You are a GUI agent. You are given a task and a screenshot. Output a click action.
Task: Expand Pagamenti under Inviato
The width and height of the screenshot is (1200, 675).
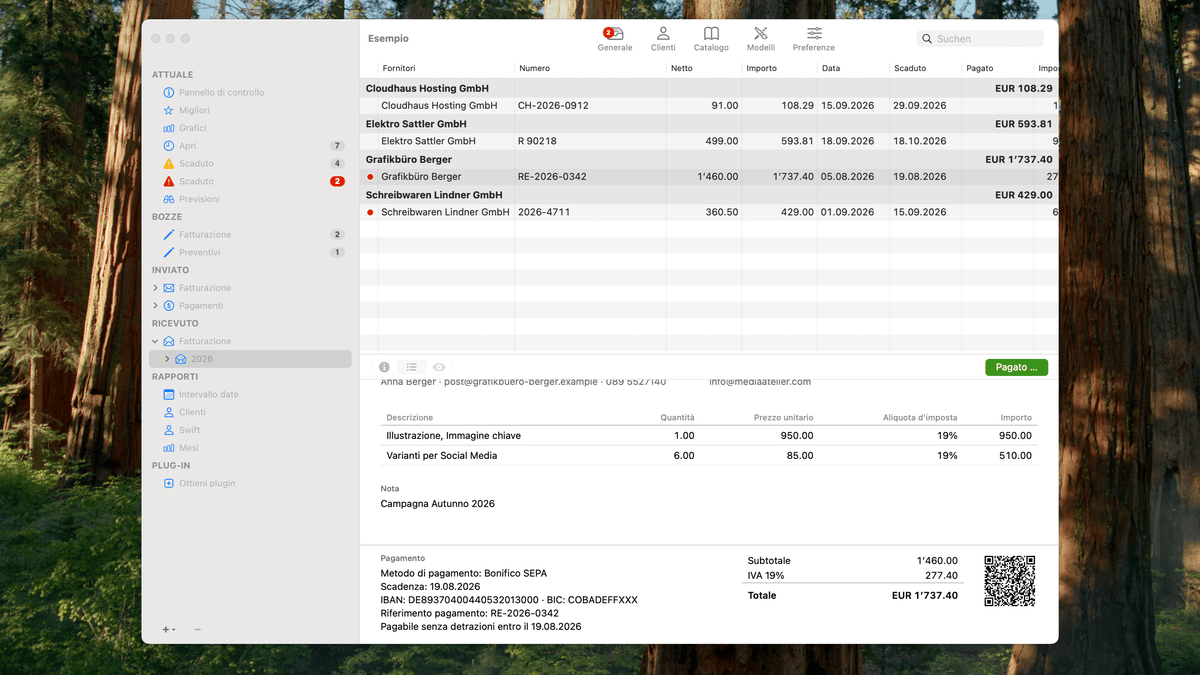click(155, 306)
